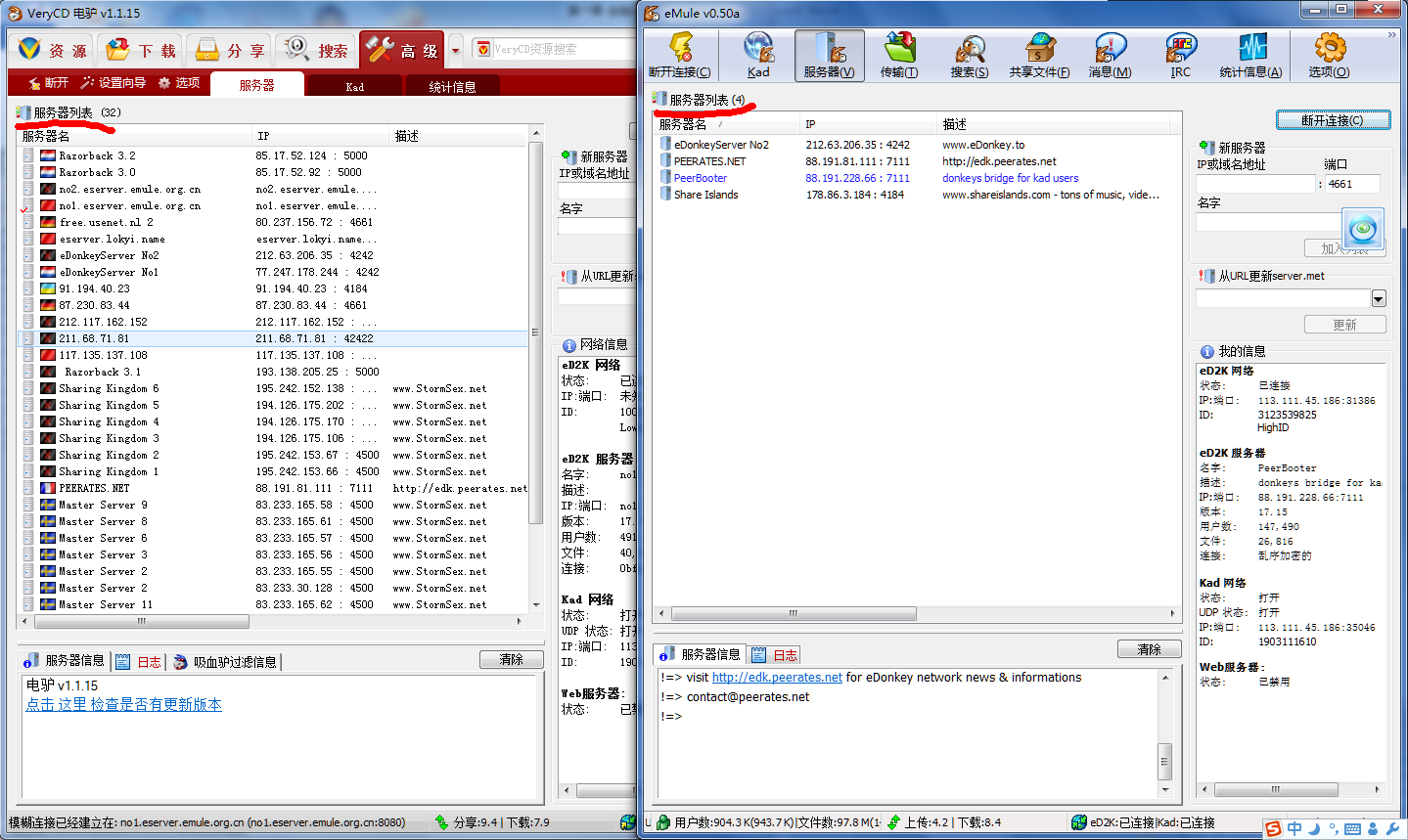The height and width of the screenshot is (840, 1408).
Task: Select the Kad sub-tab in VeryCD
Action: click(355, 86)
